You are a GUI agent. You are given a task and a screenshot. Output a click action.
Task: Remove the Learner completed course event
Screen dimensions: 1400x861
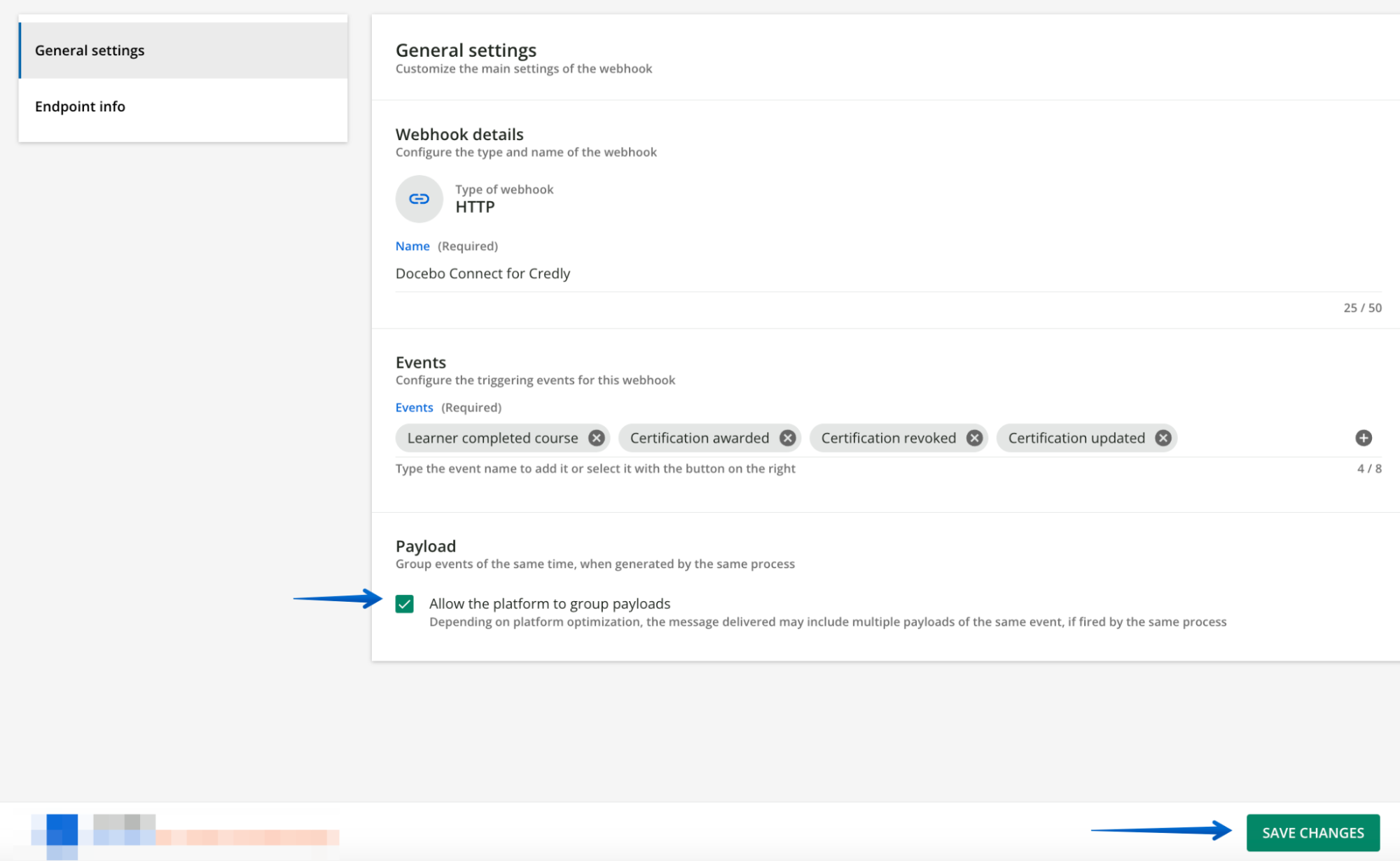coord(596,437)
